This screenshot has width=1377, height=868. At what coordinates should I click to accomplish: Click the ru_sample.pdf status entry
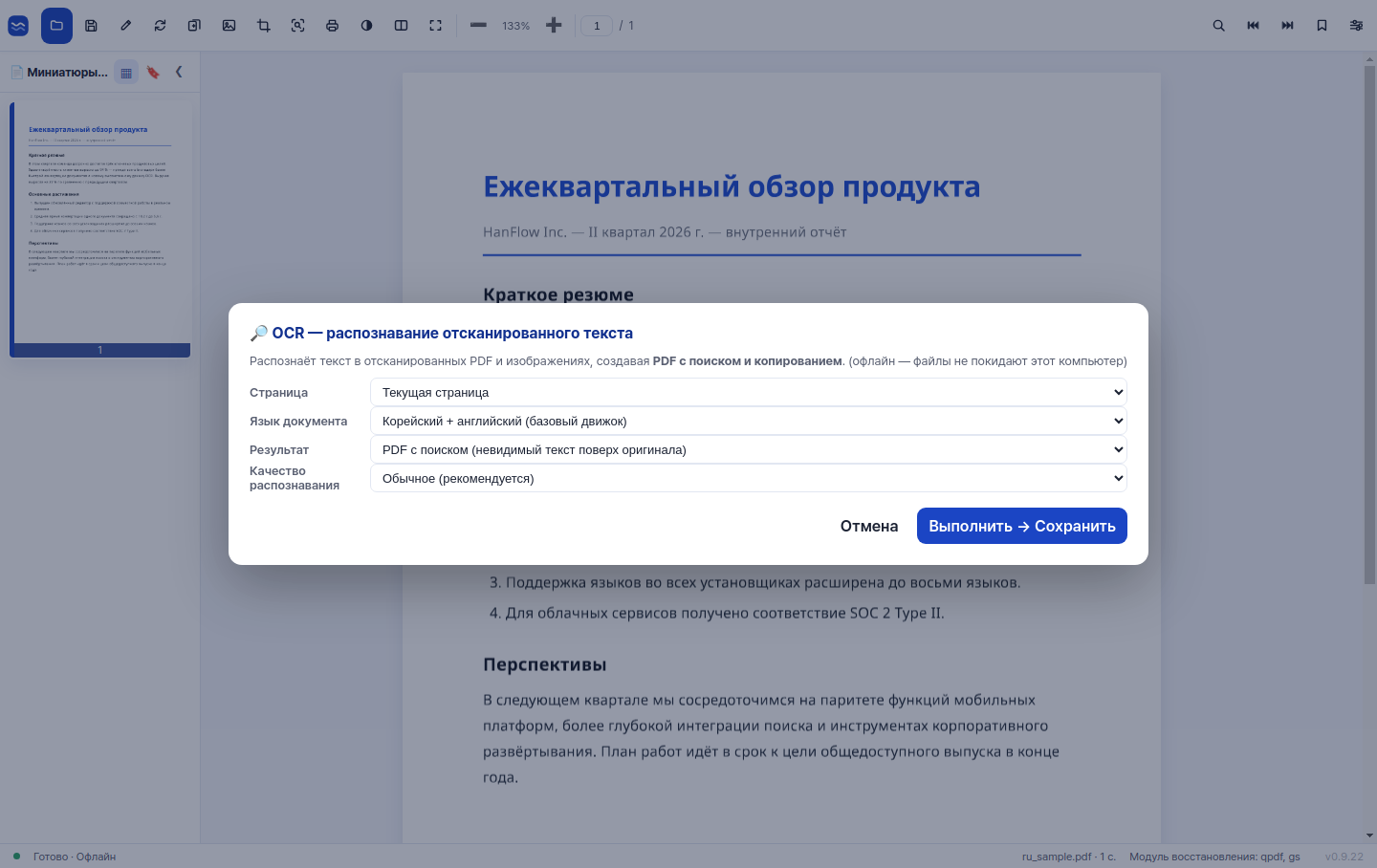pyautogui.click(x=1068, y=857)
